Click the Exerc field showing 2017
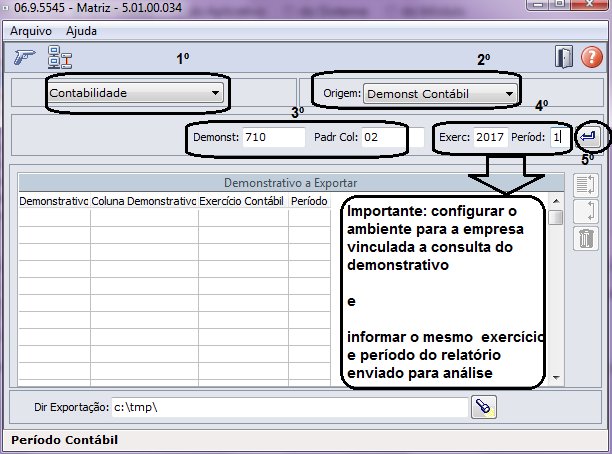The height and width of the screenshot is (454, 612). tap(491, 137)
